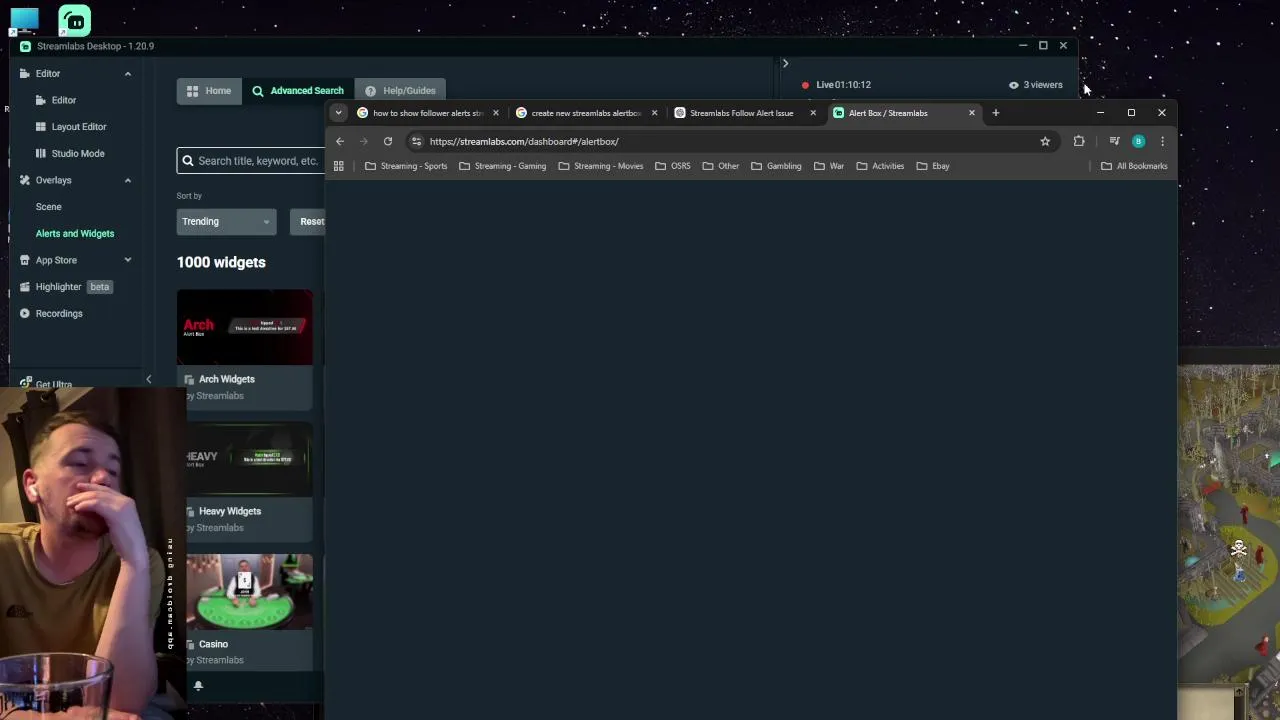Screen dimensions: 1280x720
Task: Click the 3 viewers eye indicator
Action: 1035,85
